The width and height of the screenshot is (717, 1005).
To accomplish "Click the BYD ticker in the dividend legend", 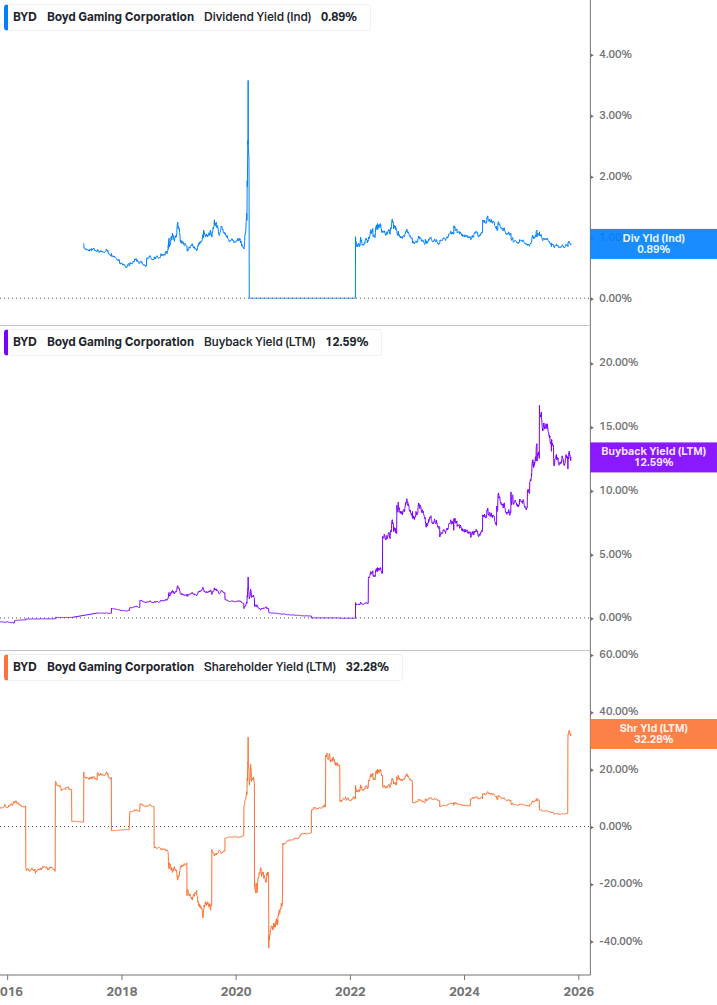I will coord(25,17).
